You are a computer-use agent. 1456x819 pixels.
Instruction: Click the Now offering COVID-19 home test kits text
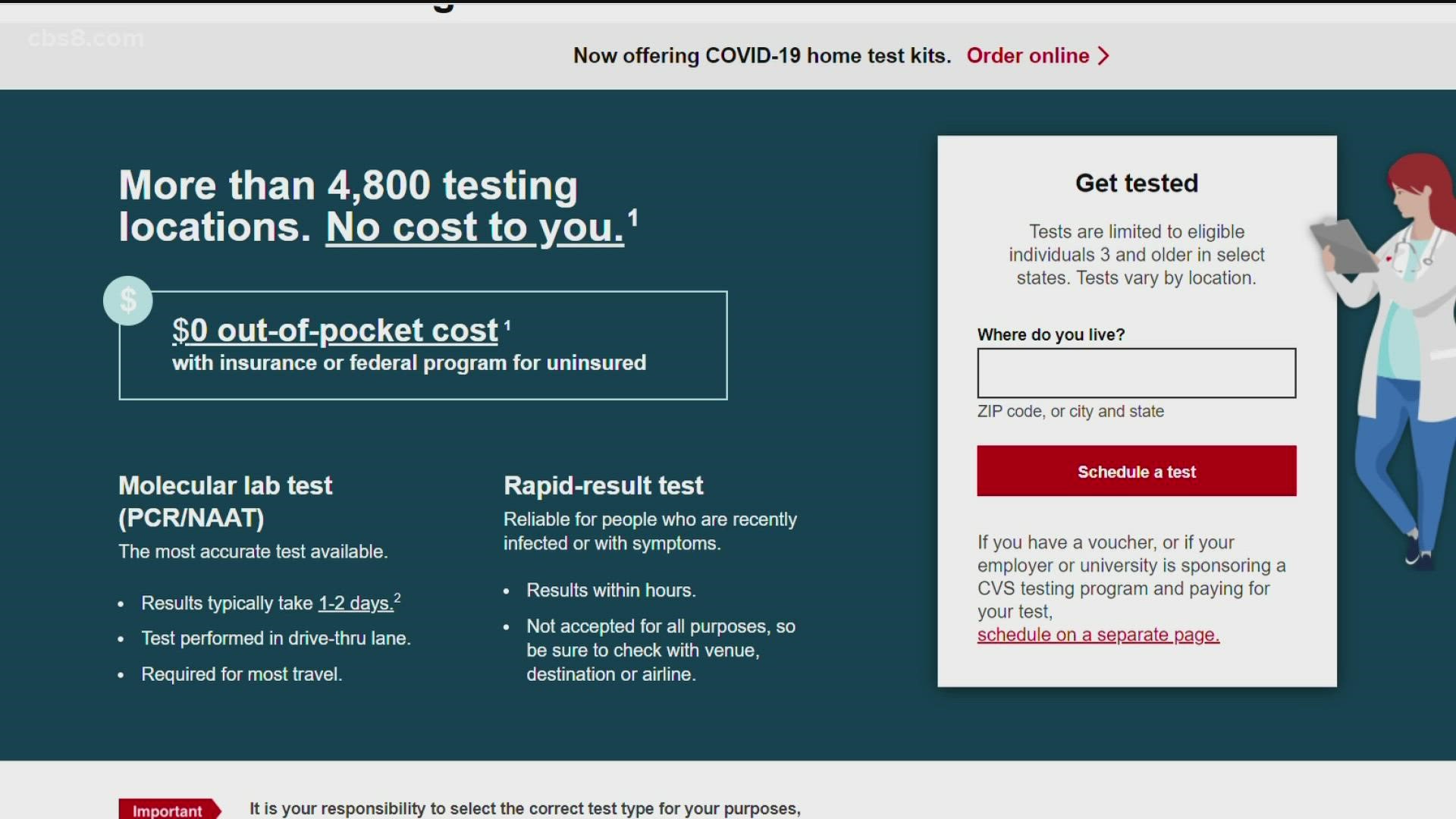tap(761, 55)
